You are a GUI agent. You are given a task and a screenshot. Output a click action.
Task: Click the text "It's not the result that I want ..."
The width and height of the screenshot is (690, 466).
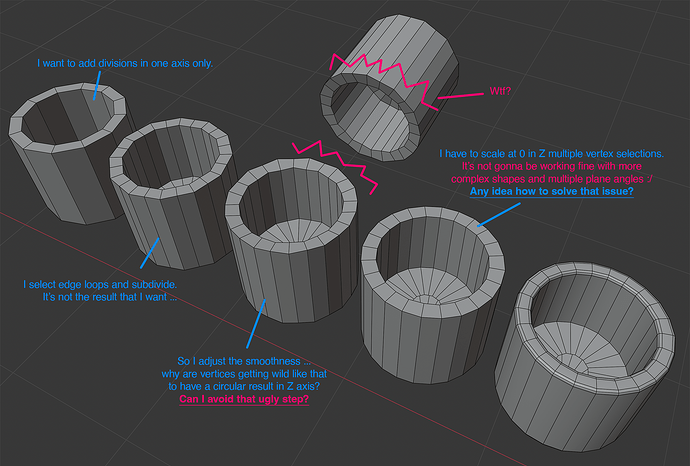(x=110, y=297)
